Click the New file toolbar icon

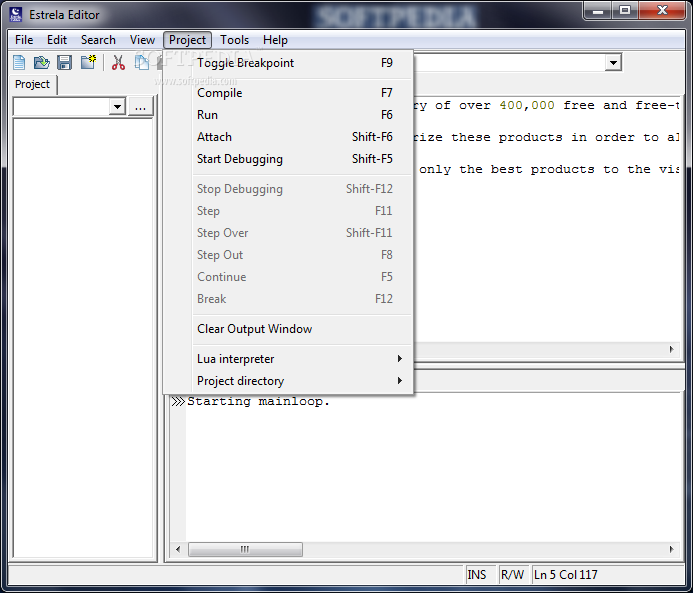[x=19, y=63]
